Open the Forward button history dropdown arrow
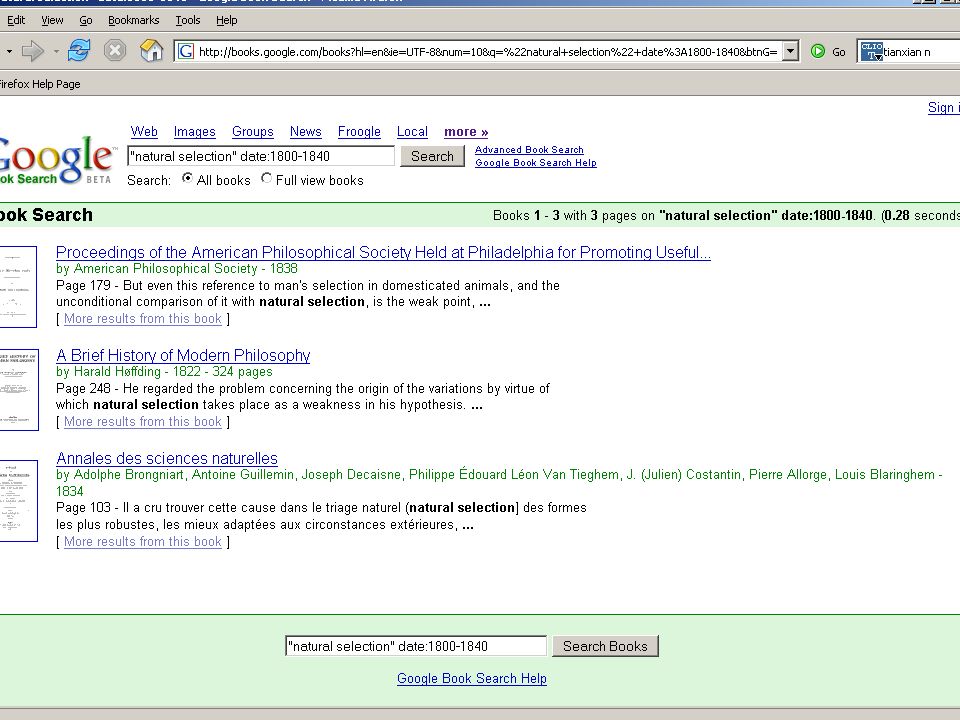This screenshot has height=720, width=960. point(56,51)
